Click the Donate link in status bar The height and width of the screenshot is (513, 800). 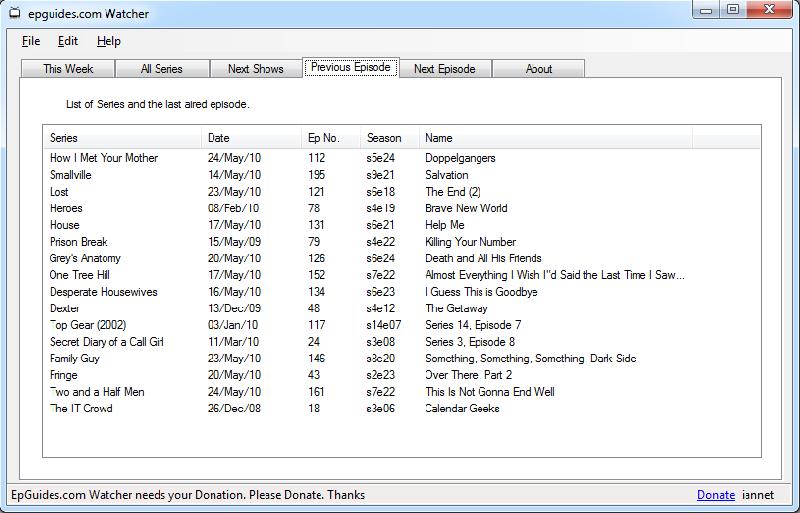(x=716, y=495)
